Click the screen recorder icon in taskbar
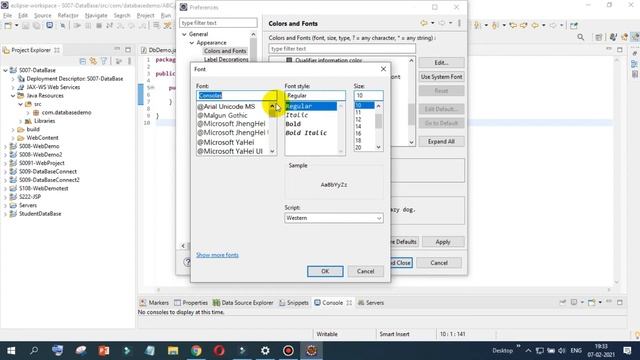Image resolution: width=640 pixels, height=360 pixels. [x=289, y=351]
